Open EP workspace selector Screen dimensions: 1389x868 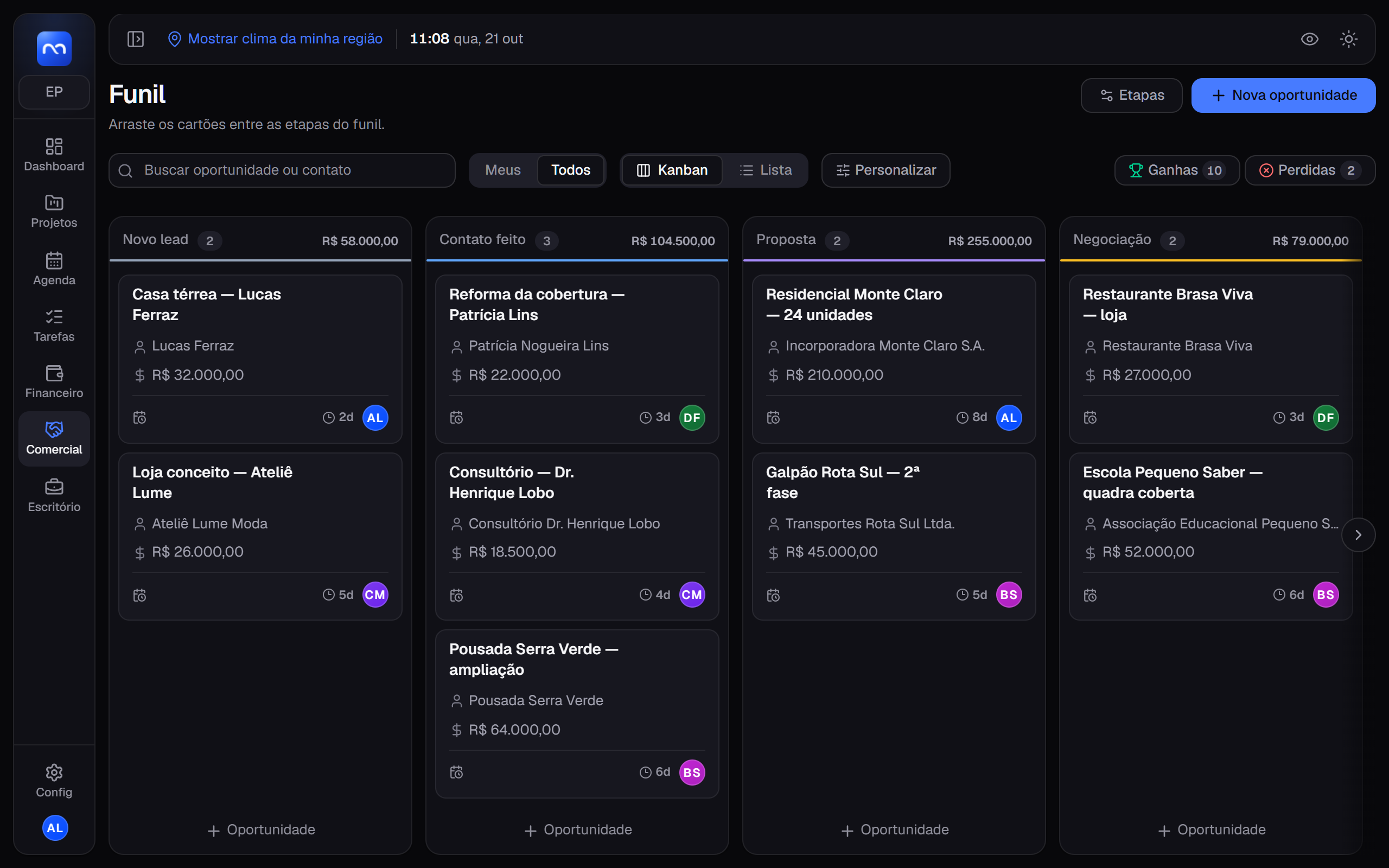[54, 92]
